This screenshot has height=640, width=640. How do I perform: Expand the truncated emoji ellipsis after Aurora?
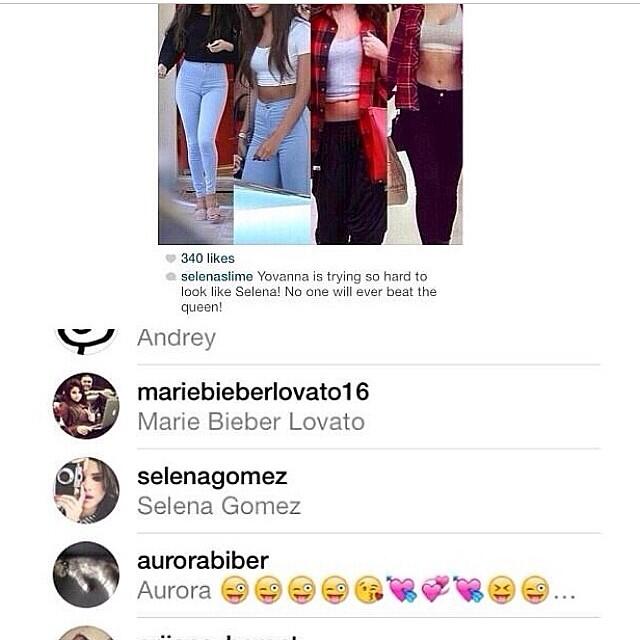(x=564, y=596)
